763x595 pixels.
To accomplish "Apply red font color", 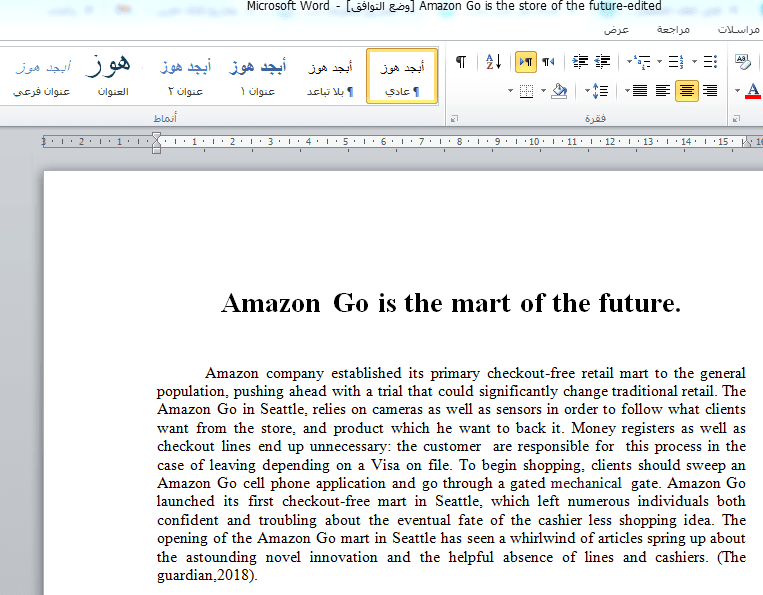I will (x=753, y=91).
